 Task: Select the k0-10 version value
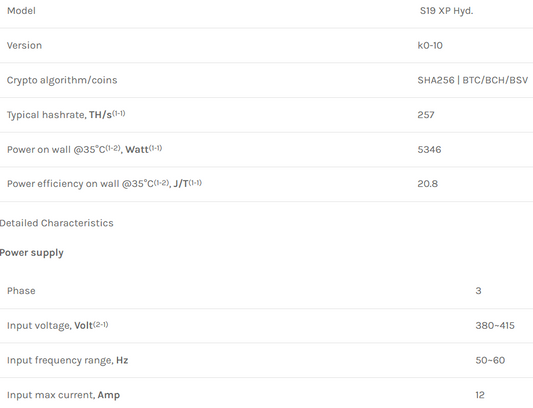[430, 46]
